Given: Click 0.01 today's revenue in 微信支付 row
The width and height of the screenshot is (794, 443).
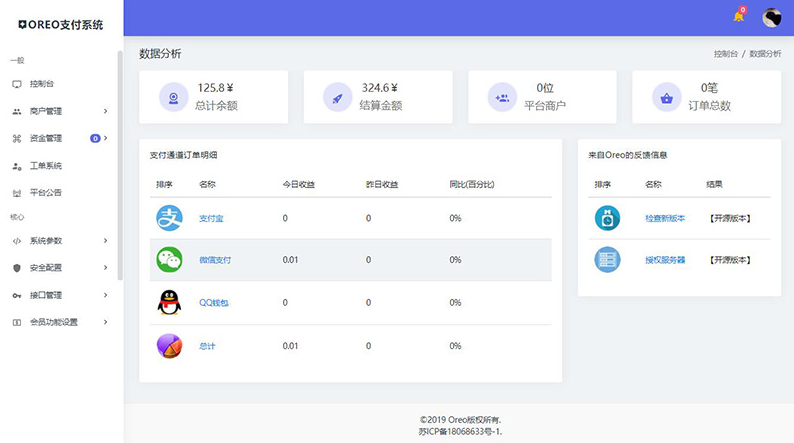Looking at the screenshot, I should pos(290,260).
